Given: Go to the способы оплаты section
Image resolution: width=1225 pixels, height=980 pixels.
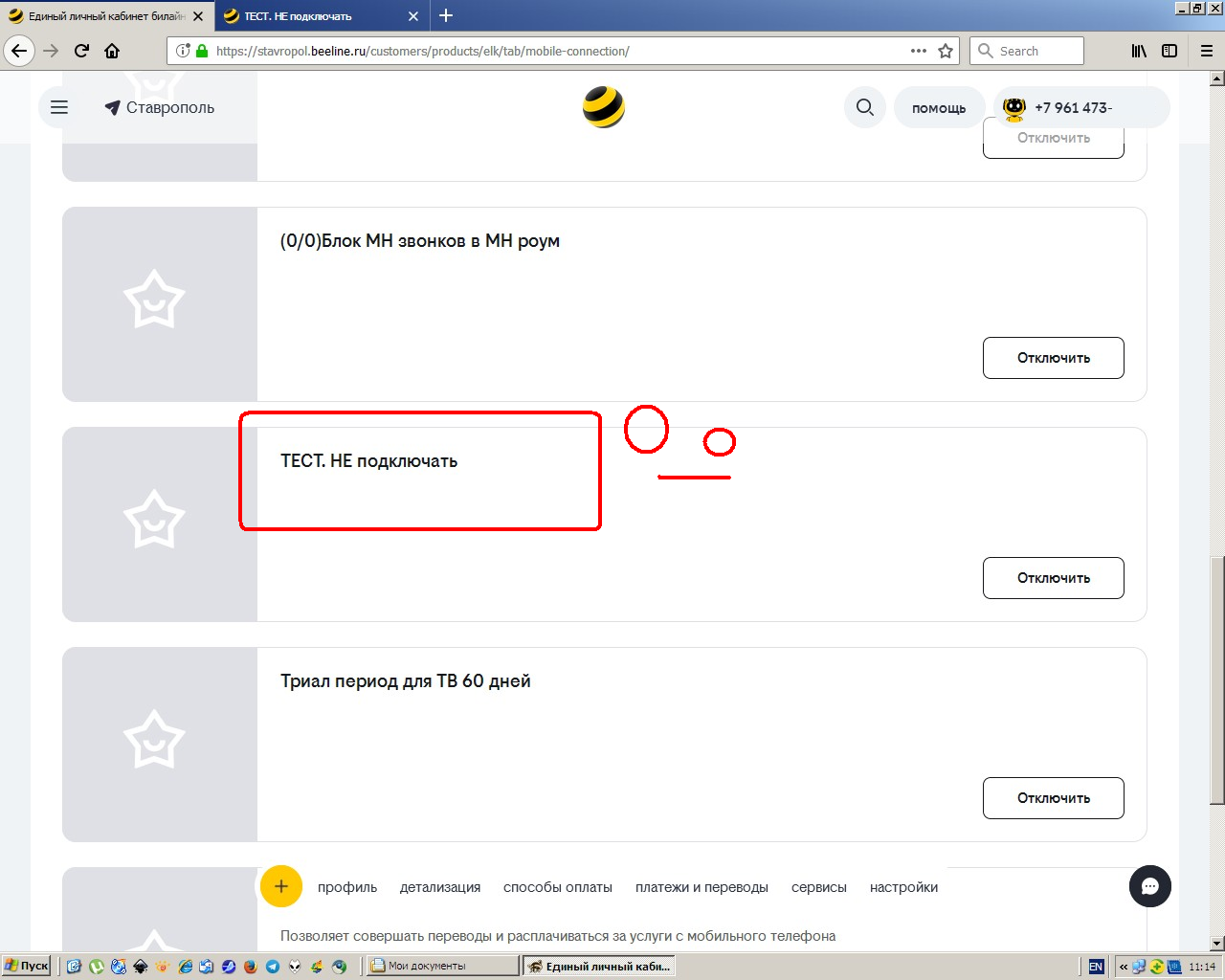Looking at the screenshot, I should click(x=558, y=887).
